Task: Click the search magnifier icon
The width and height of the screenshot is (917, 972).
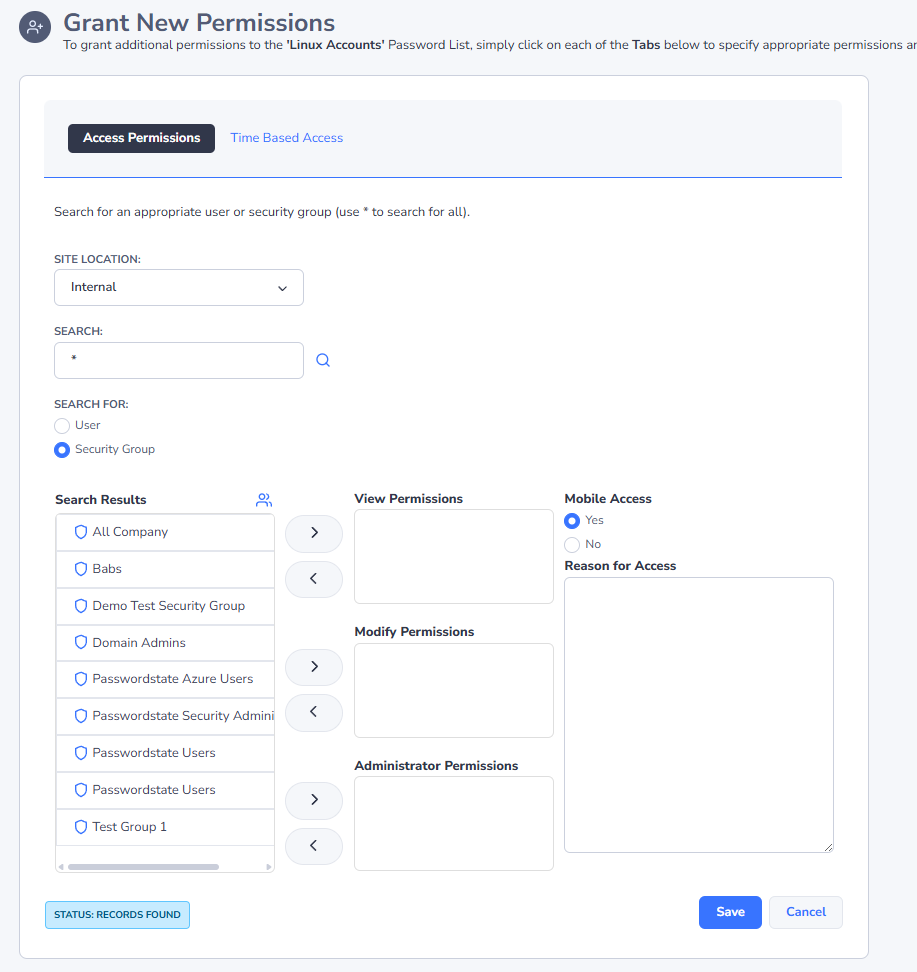Action: 322,360
